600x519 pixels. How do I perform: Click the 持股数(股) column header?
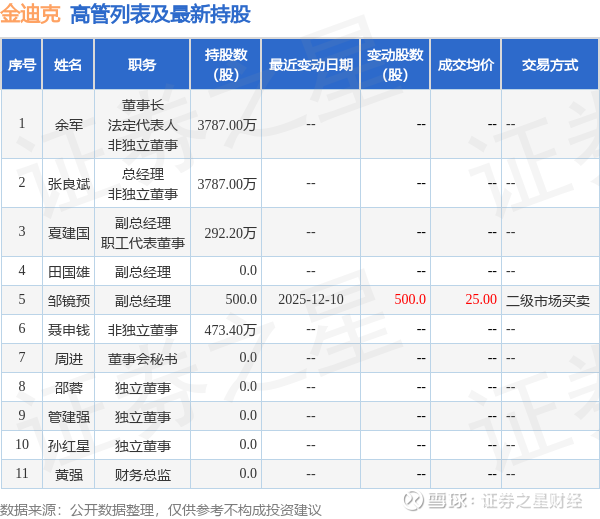click(x=226, y=64)
